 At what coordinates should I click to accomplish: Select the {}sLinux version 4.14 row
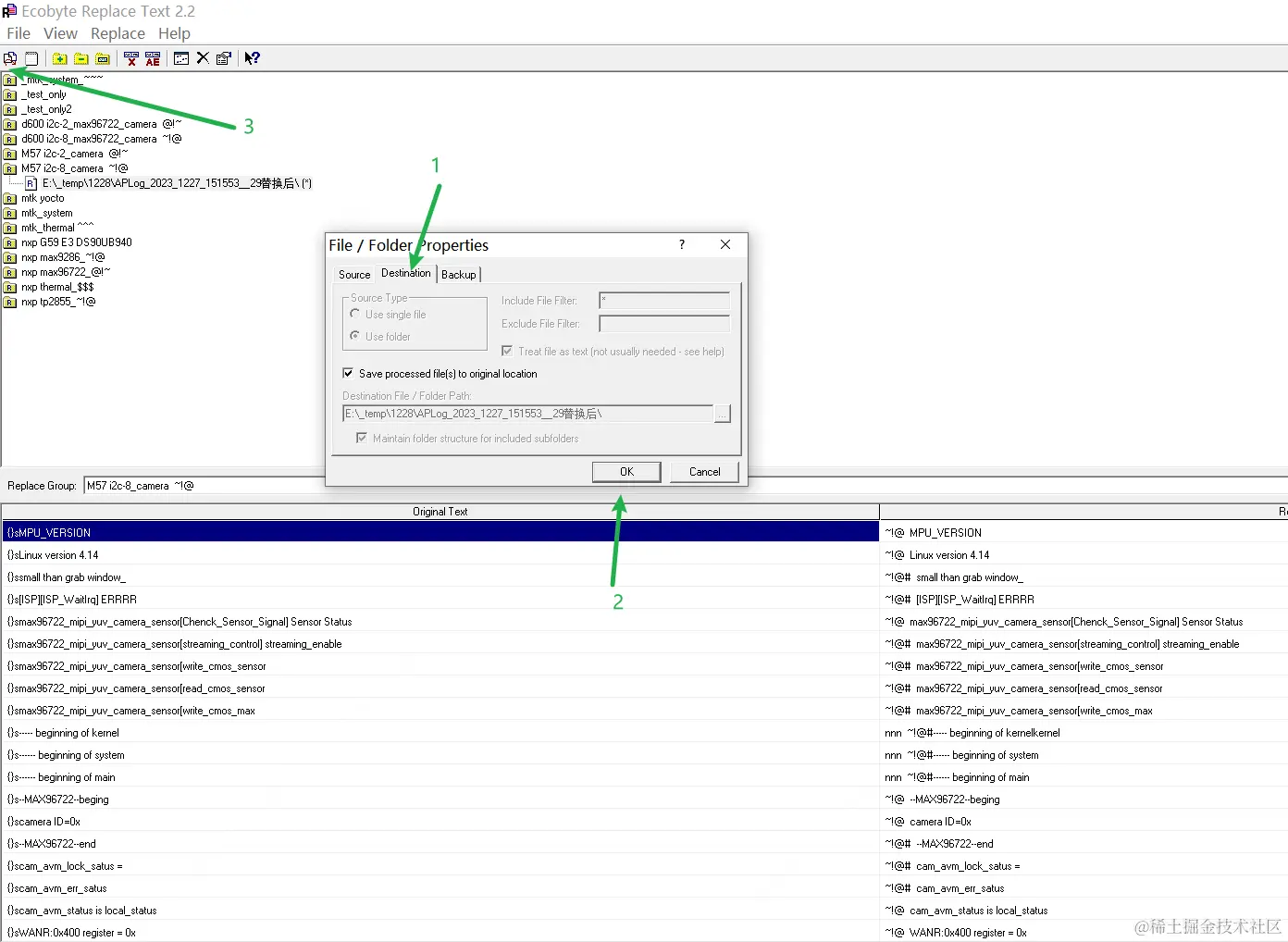(x=440, y=555)
